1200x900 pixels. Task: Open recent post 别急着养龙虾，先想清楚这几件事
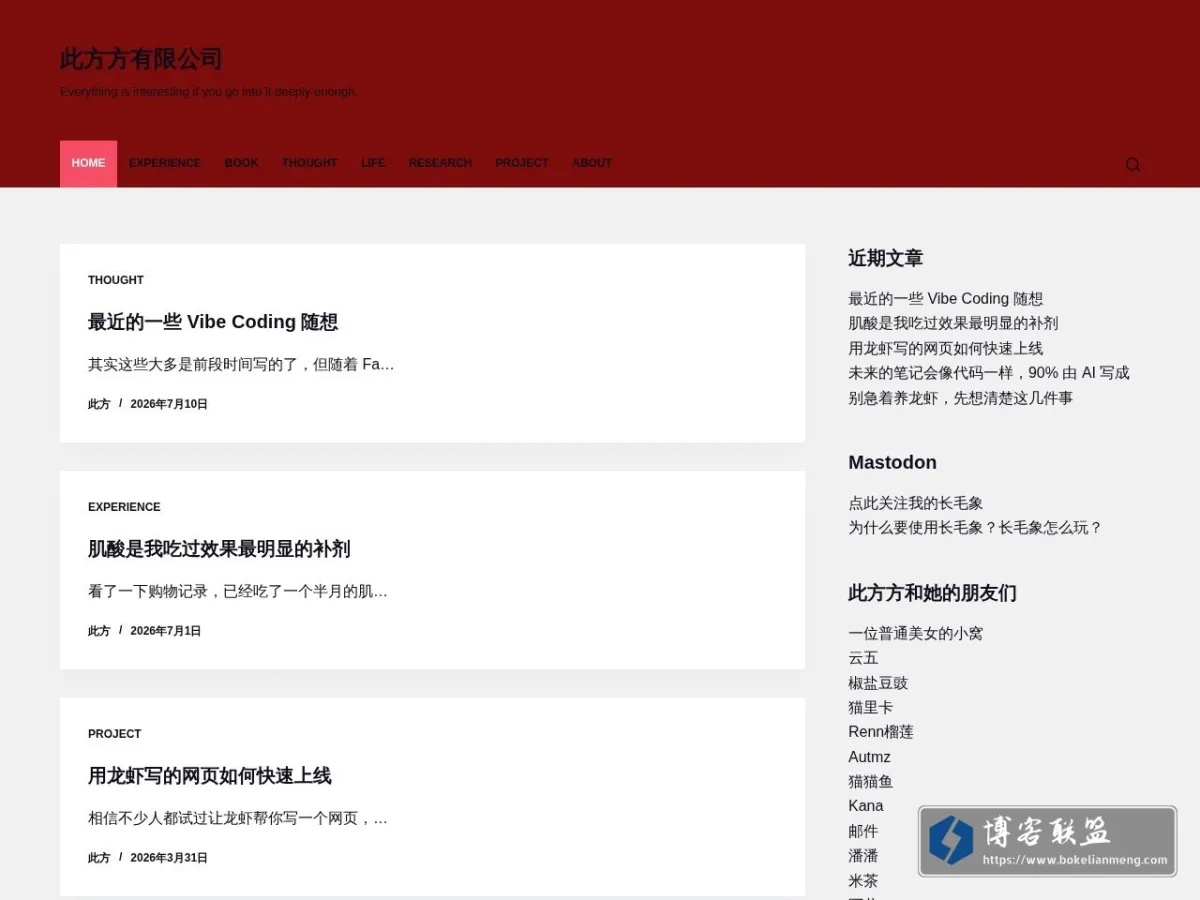tap(961, 398)
